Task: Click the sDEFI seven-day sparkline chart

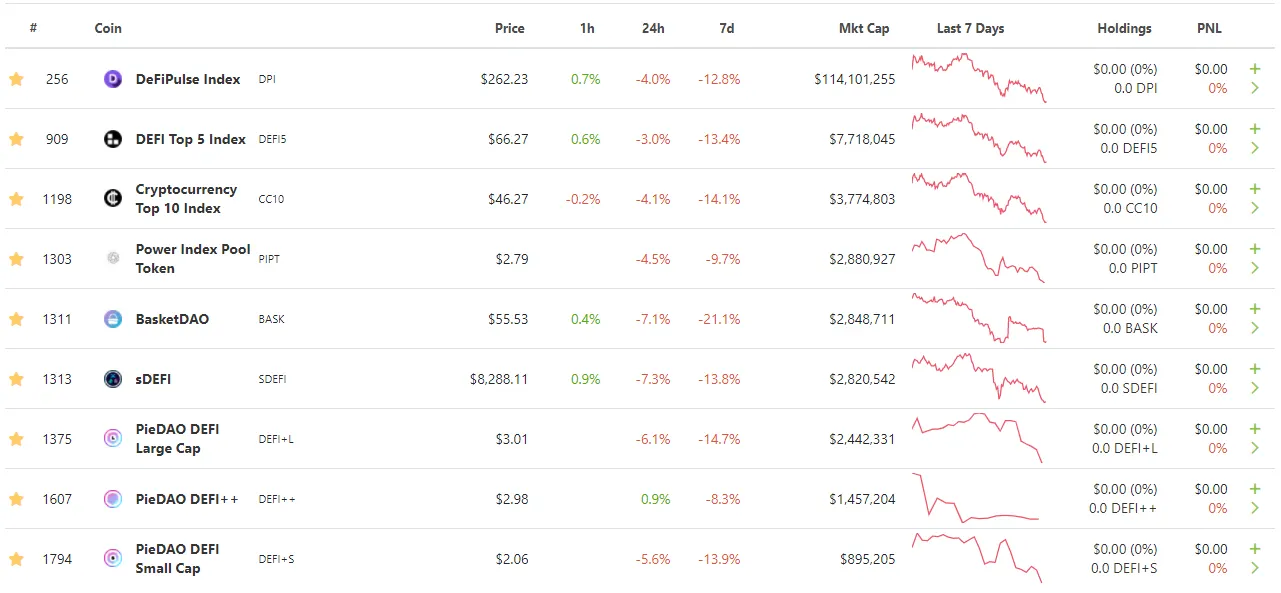Action: tap(977, 379)
